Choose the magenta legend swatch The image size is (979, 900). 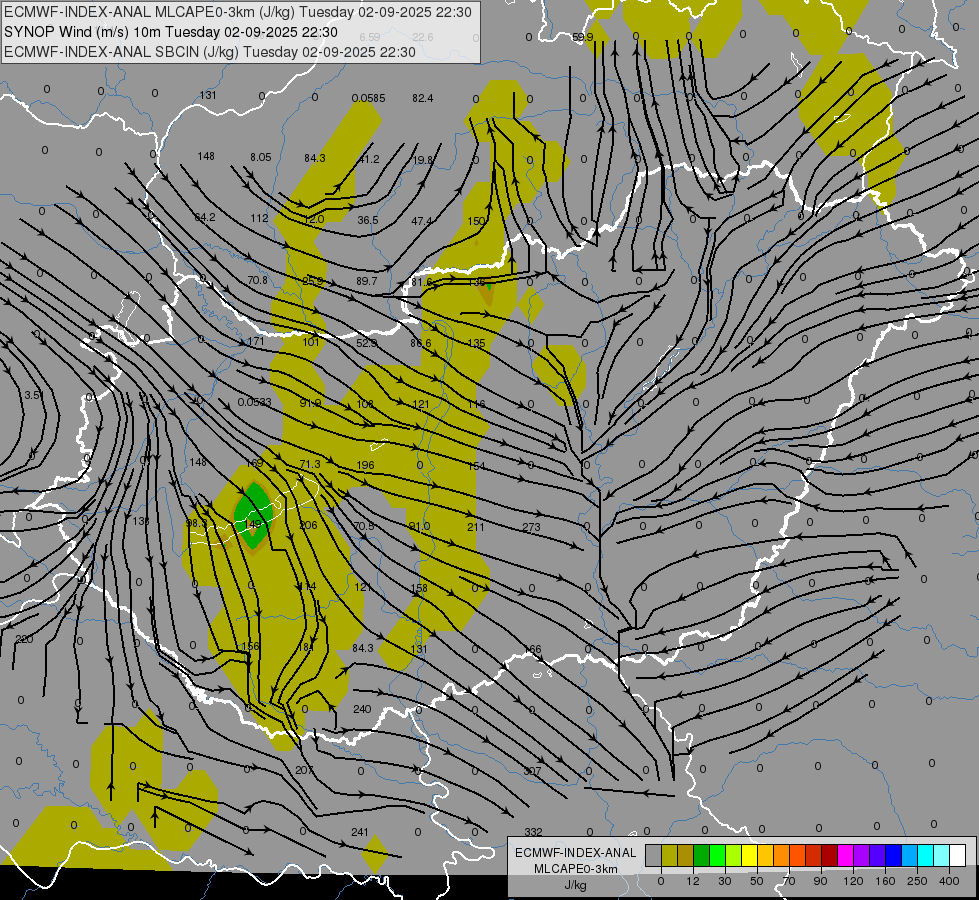coord(845,855)
